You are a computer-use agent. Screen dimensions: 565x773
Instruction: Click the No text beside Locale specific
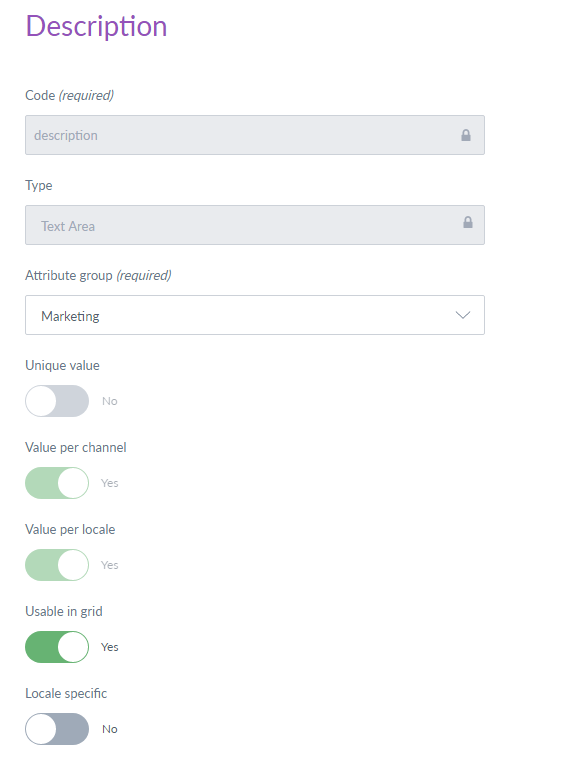(109, 729)
